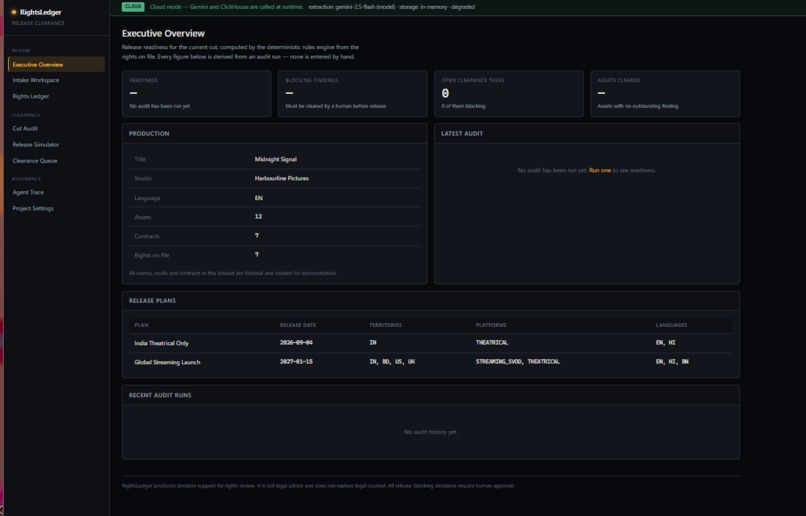
Task: Click the RightsLedger logo dot
Action: [14, 12]
